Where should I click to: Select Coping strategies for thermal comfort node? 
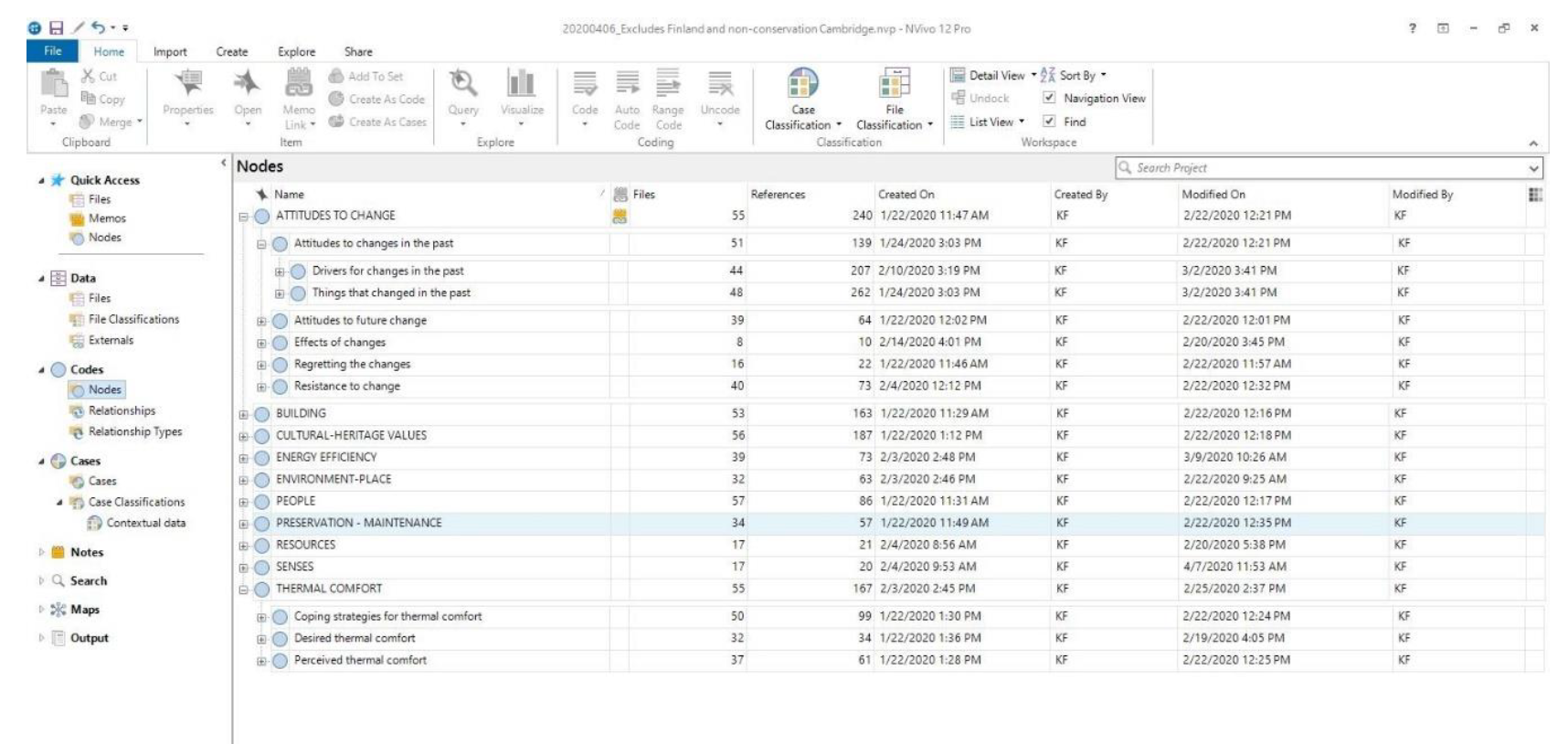click(x=387, y=617)
